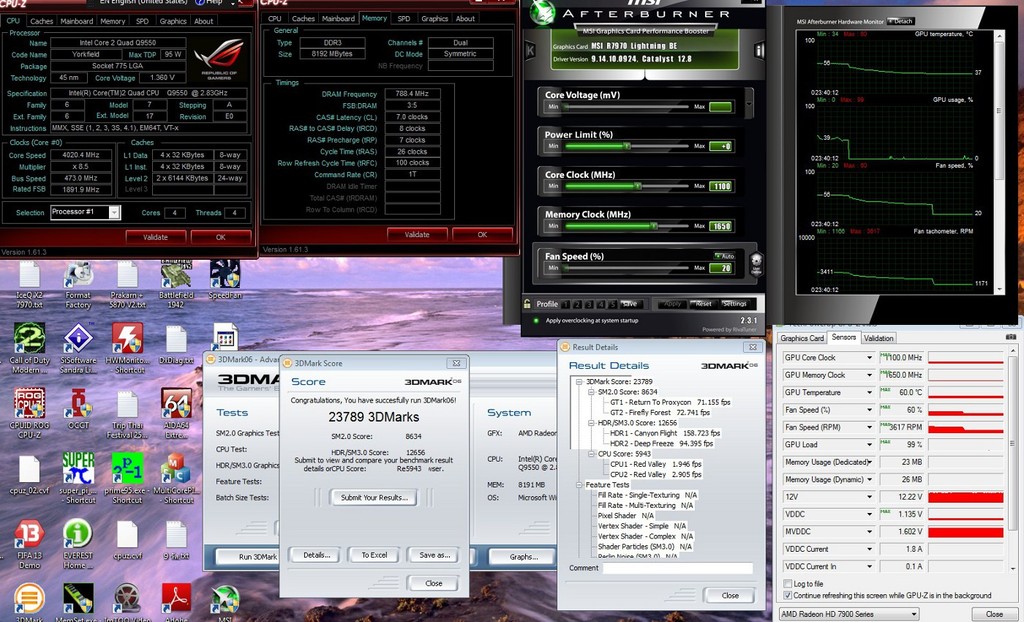Collapse SM2.0 Score in Result Details tree
Viewport: 1024px width, 622px height.
(x=590, y=392)
